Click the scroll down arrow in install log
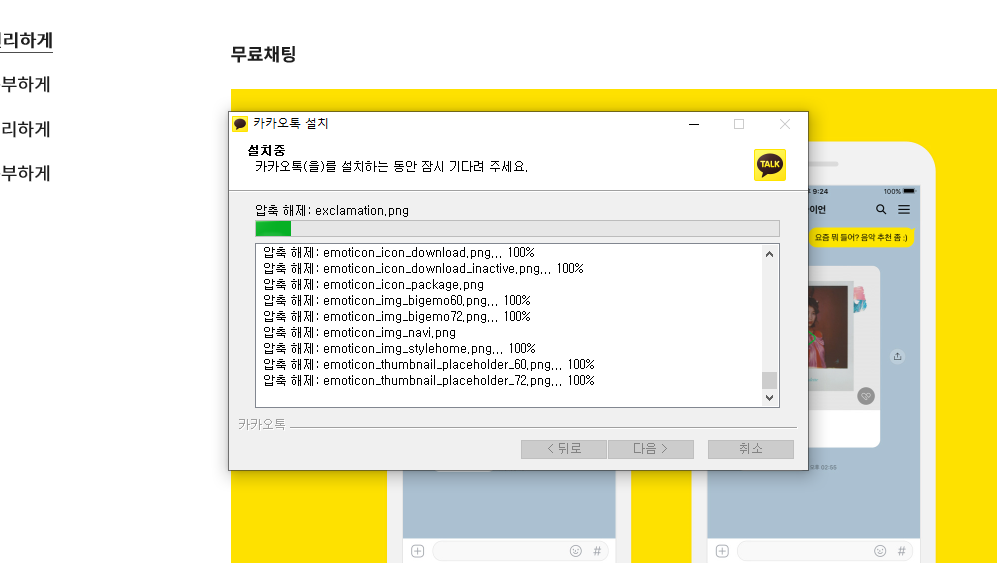The image size is (997, 563). click(x=769, y=398)
